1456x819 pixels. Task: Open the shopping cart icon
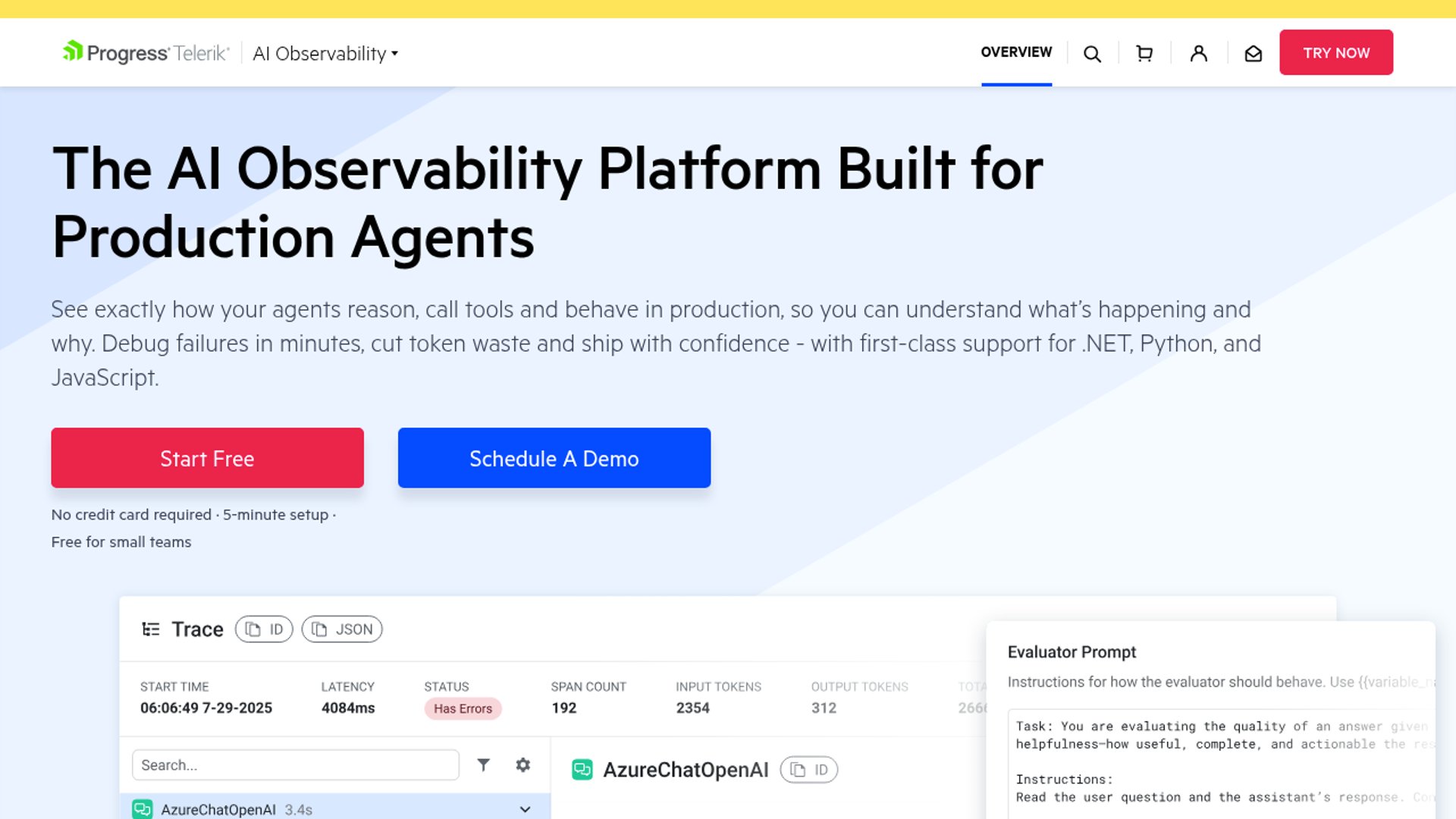coord(1144,54)
